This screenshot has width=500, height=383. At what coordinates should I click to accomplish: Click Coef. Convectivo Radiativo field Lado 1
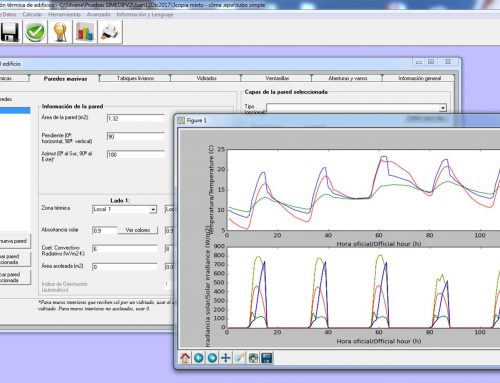pyautogui.click(x=125, y=249)
